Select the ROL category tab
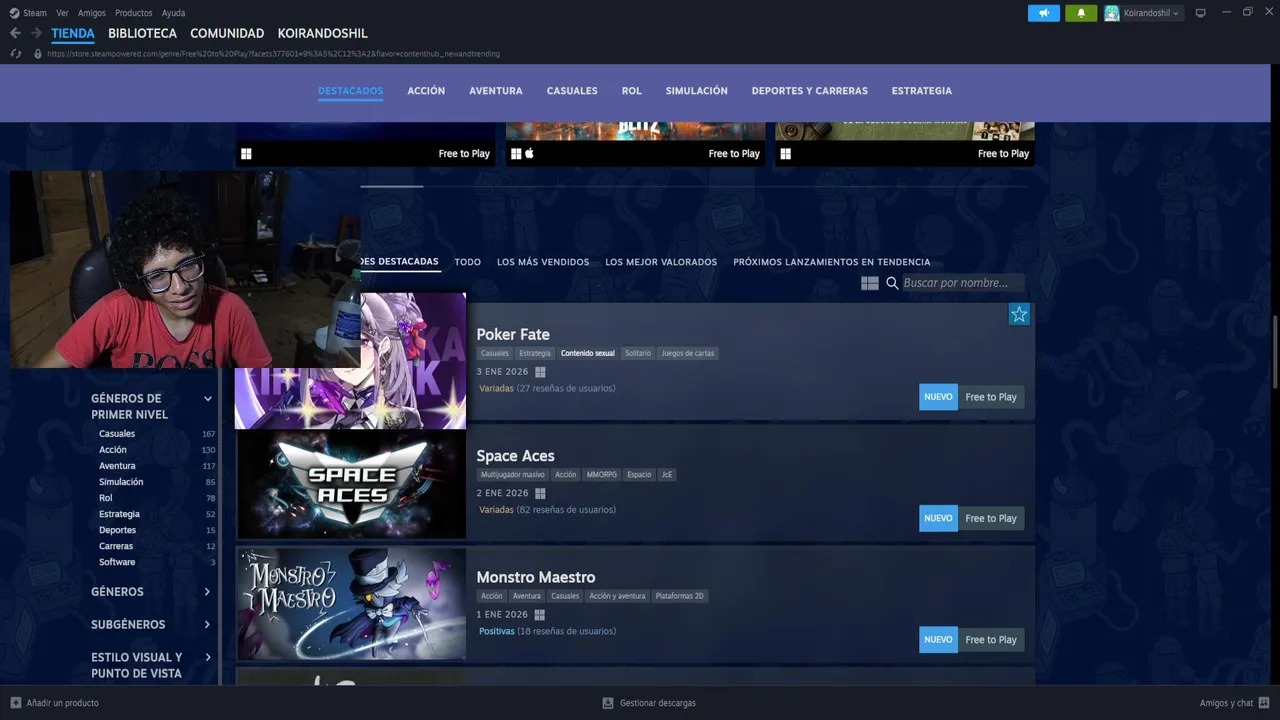Screen dimensions: 1280x720 pos(631,91)
